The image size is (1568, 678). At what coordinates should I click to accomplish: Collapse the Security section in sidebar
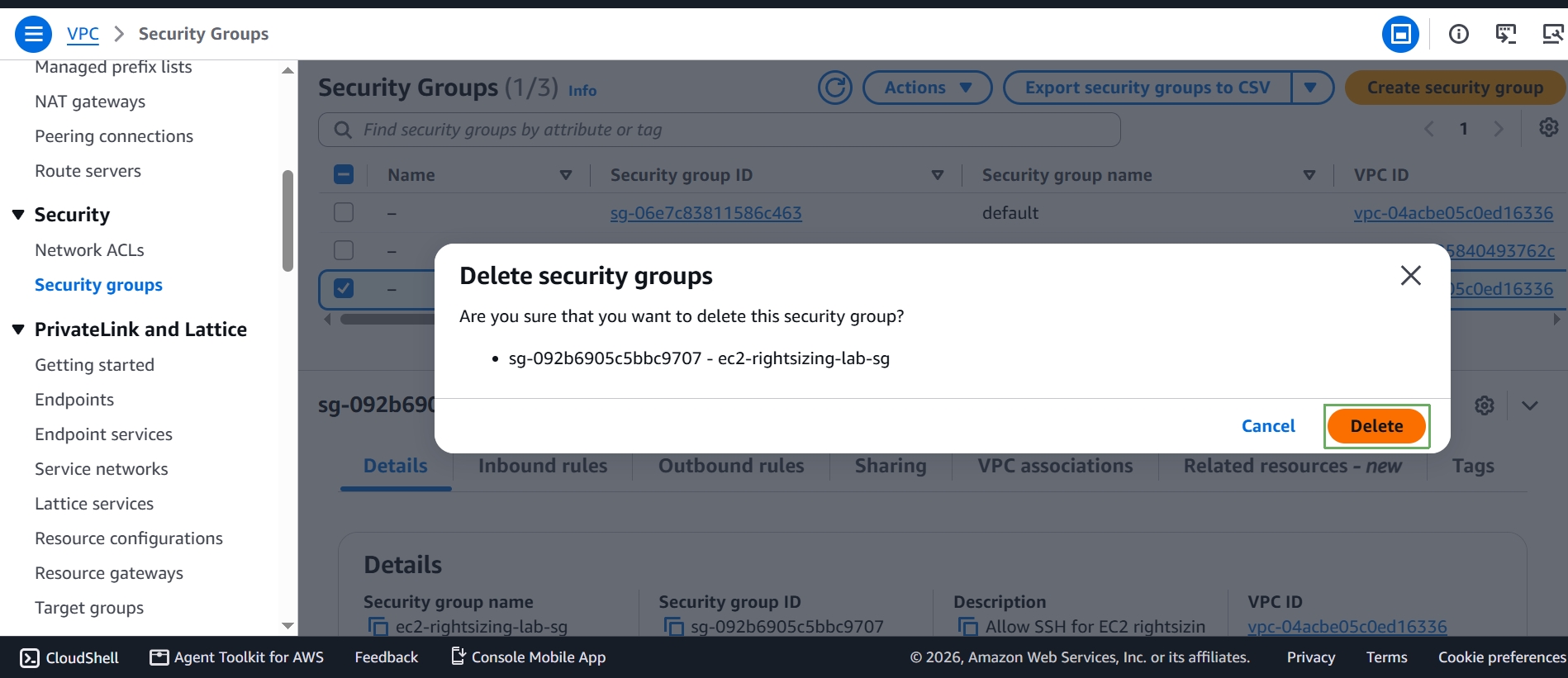coord(18,215)
